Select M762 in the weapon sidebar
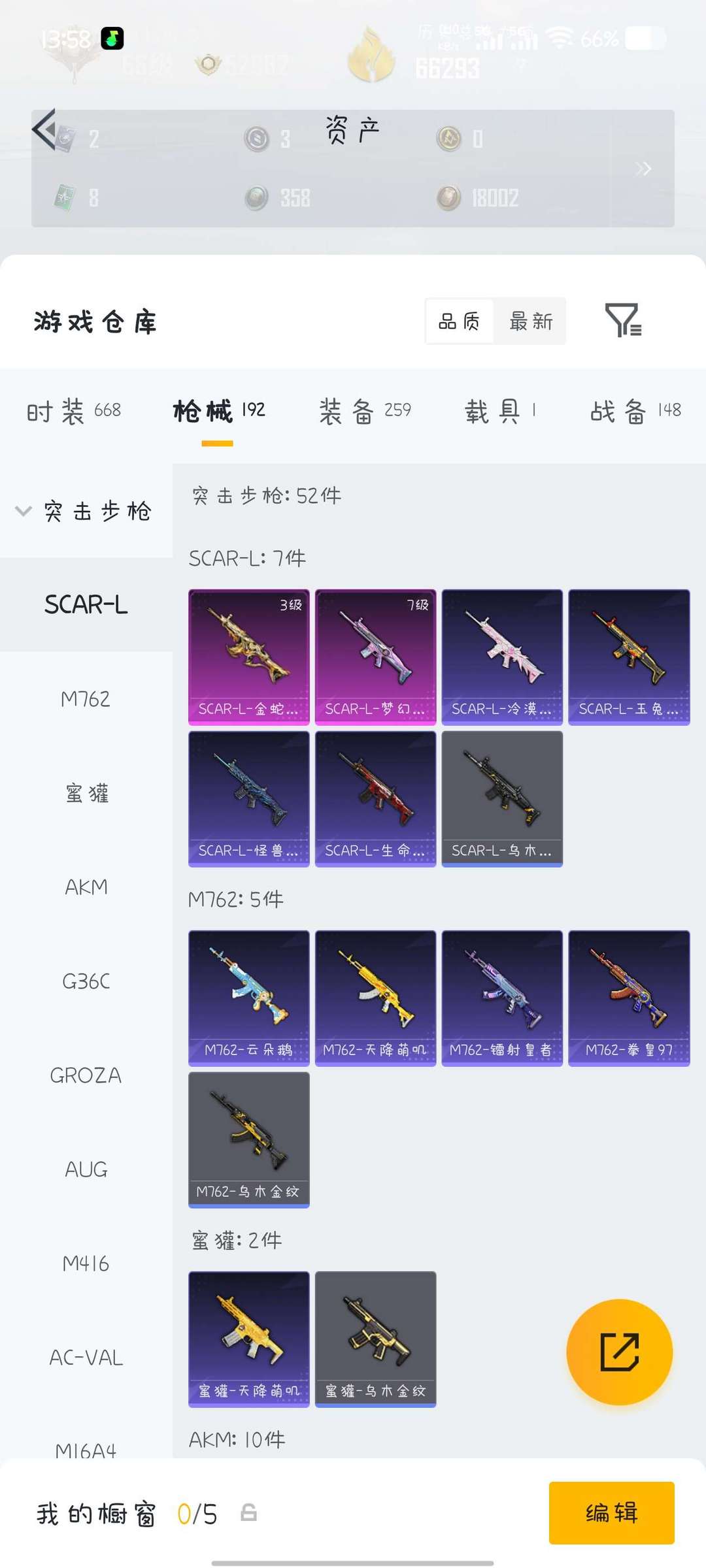706x1568 pixels. pos(86,699)
